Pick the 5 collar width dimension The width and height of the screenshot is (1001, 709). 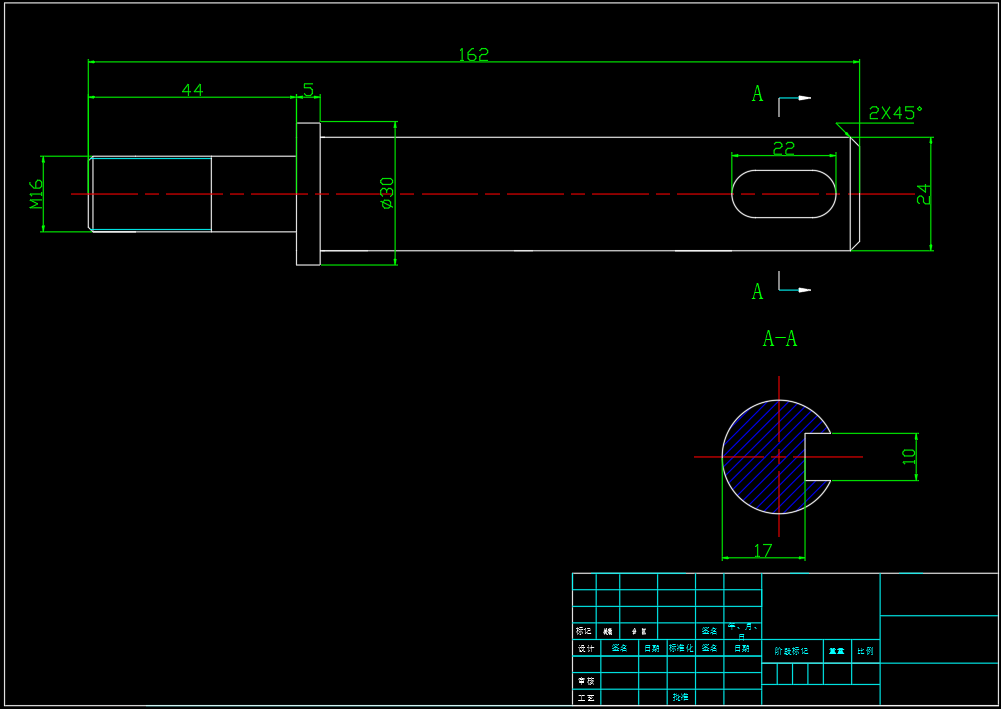[308, 90]
